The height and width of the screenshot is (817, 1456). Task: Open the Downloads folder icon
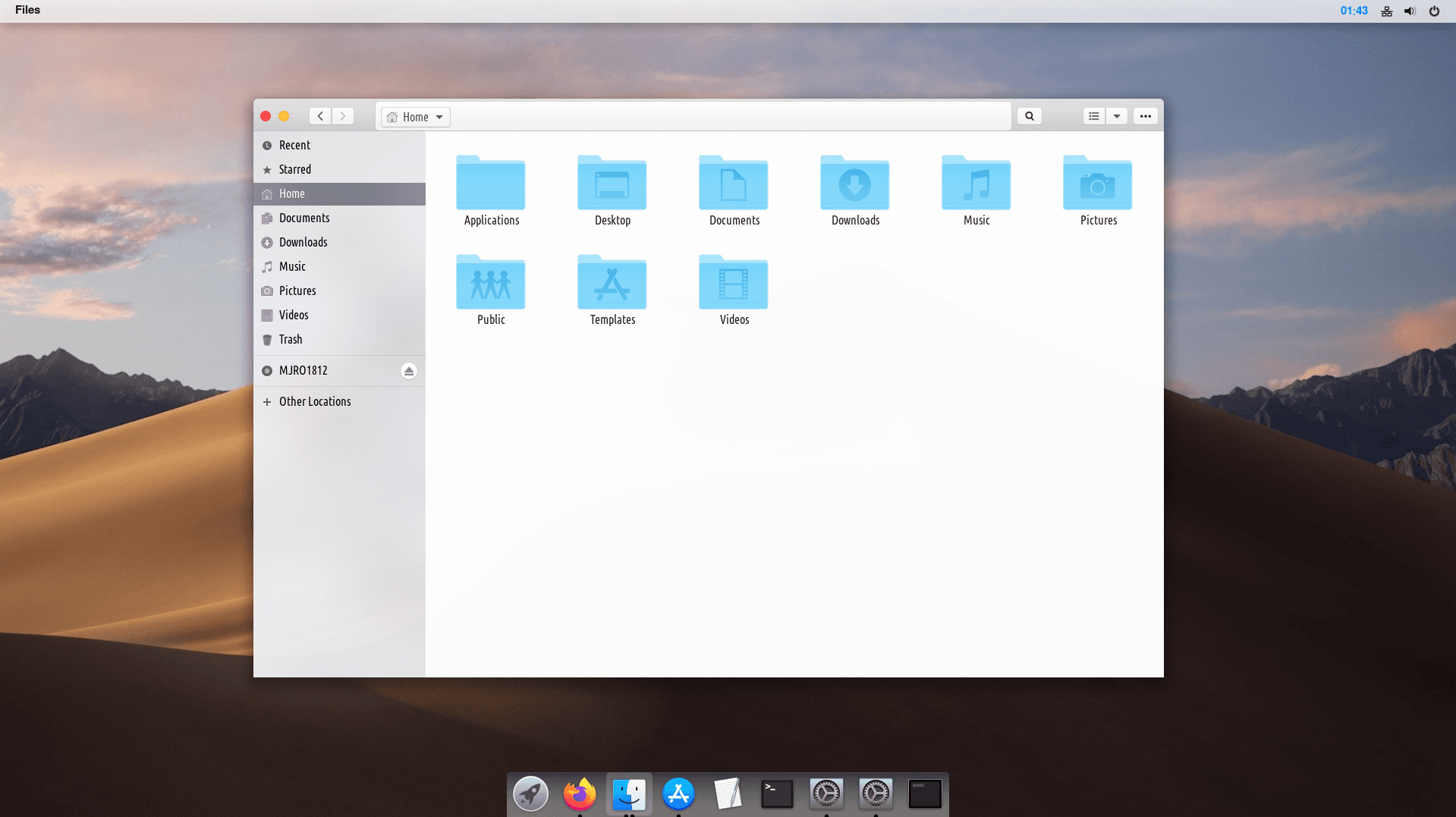point(854,184)
